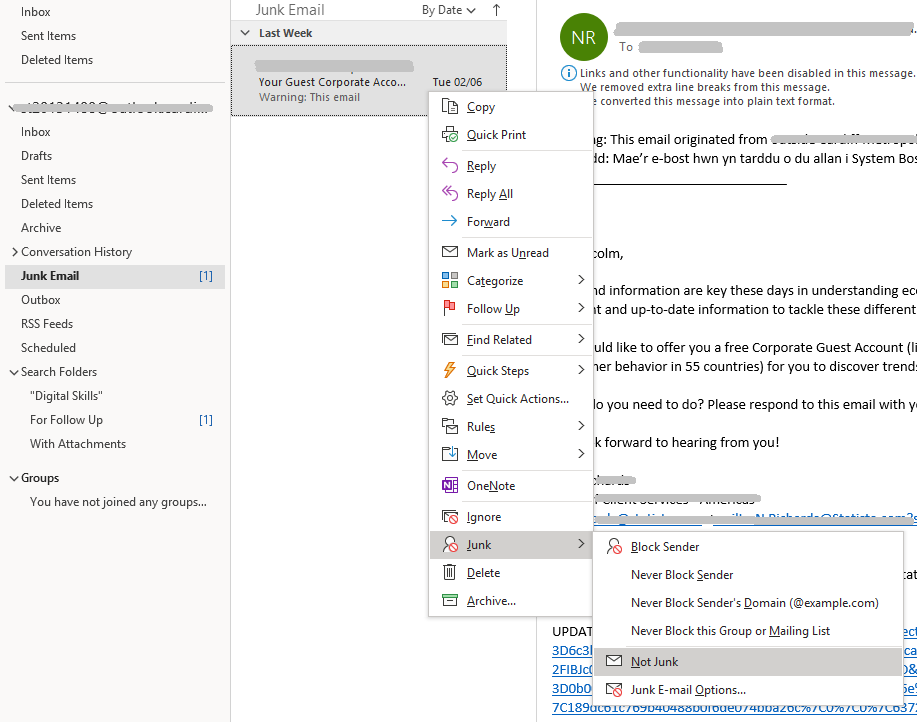
Task: Click the Ignore icon
Action: 449,516
